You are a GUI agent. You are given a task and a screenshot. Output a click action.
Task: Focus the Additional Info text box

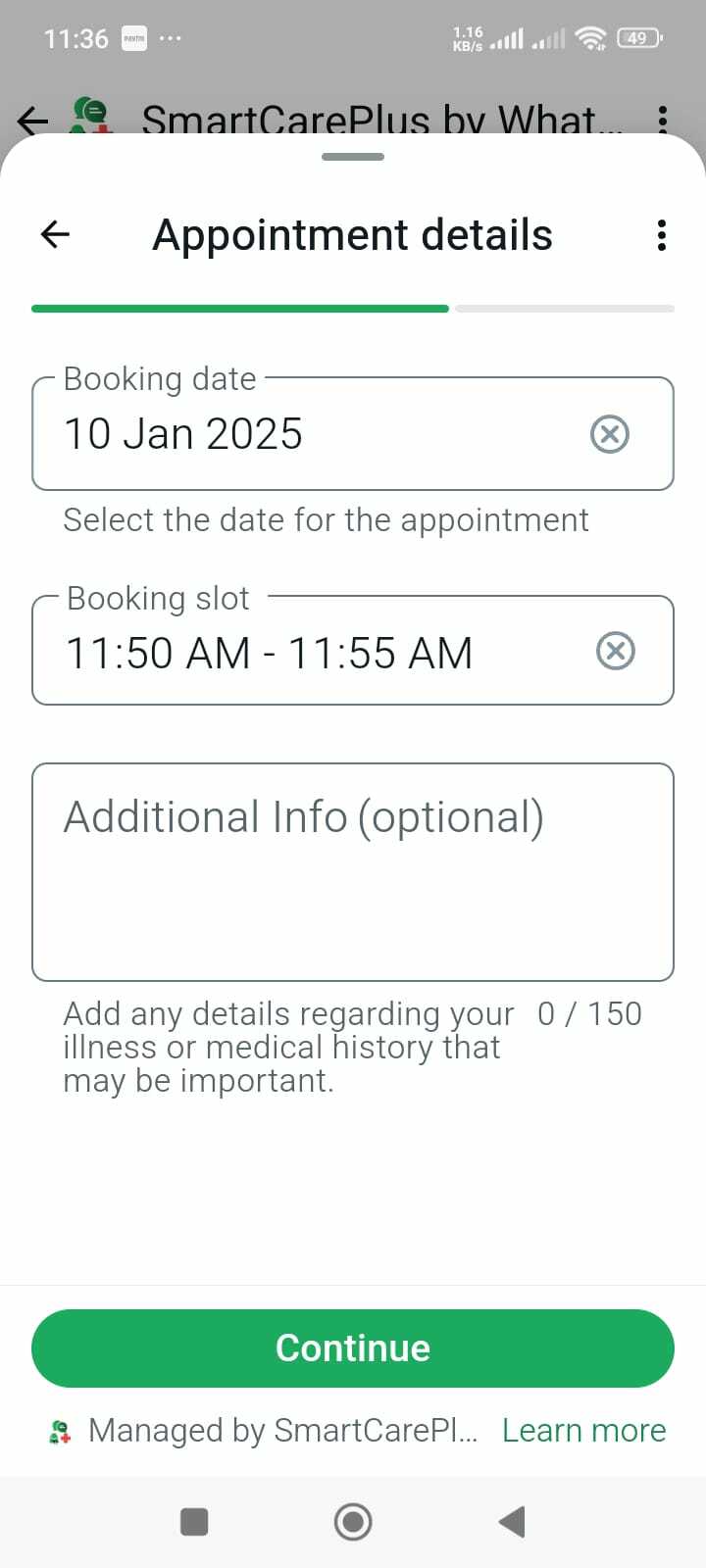click(x=353, y=872)
